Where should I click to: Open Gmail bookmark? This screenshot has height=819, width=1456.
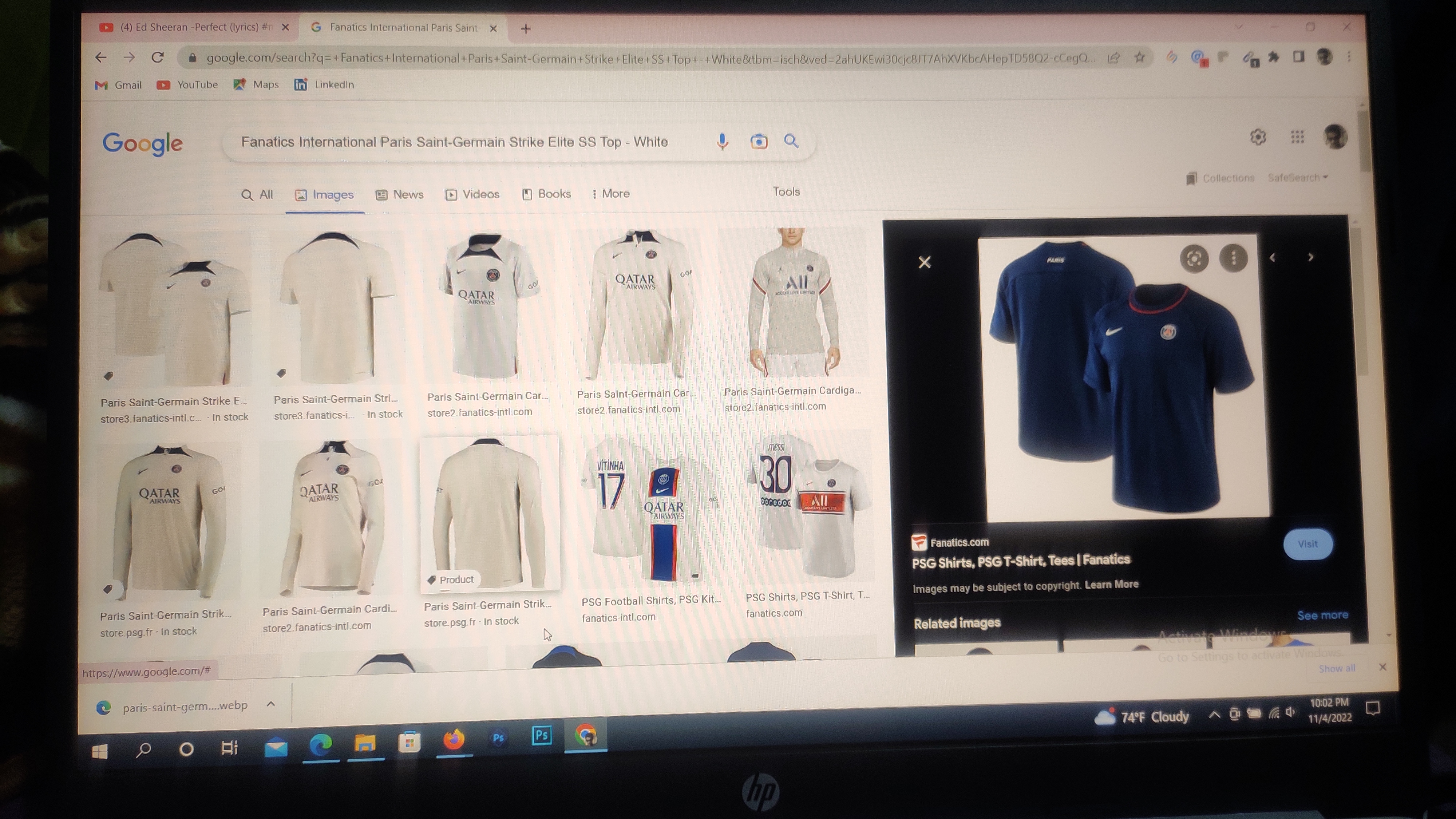[x=118, y=85]
